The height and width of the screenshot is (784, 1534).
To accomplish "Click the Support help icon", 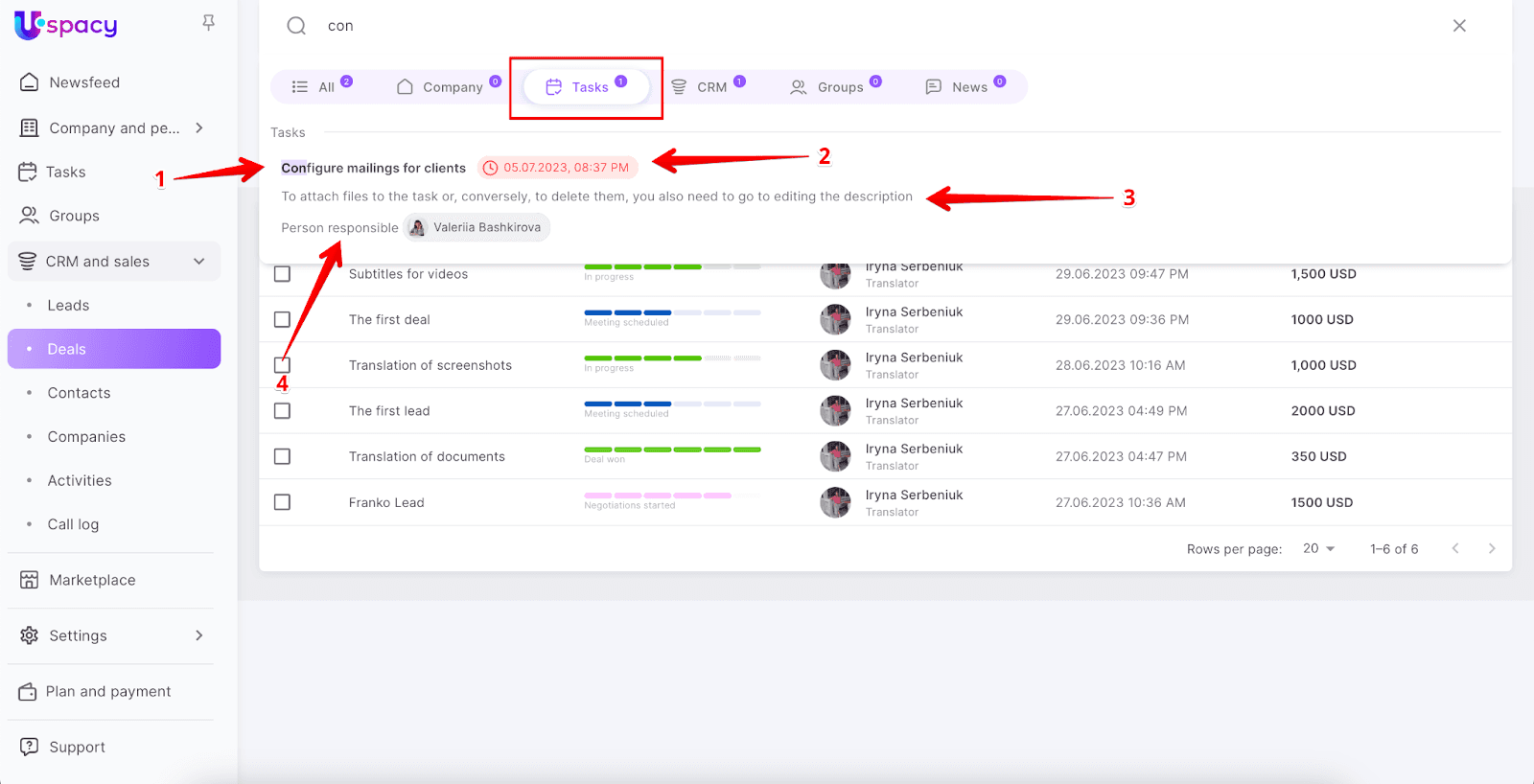I will point(30,747).
